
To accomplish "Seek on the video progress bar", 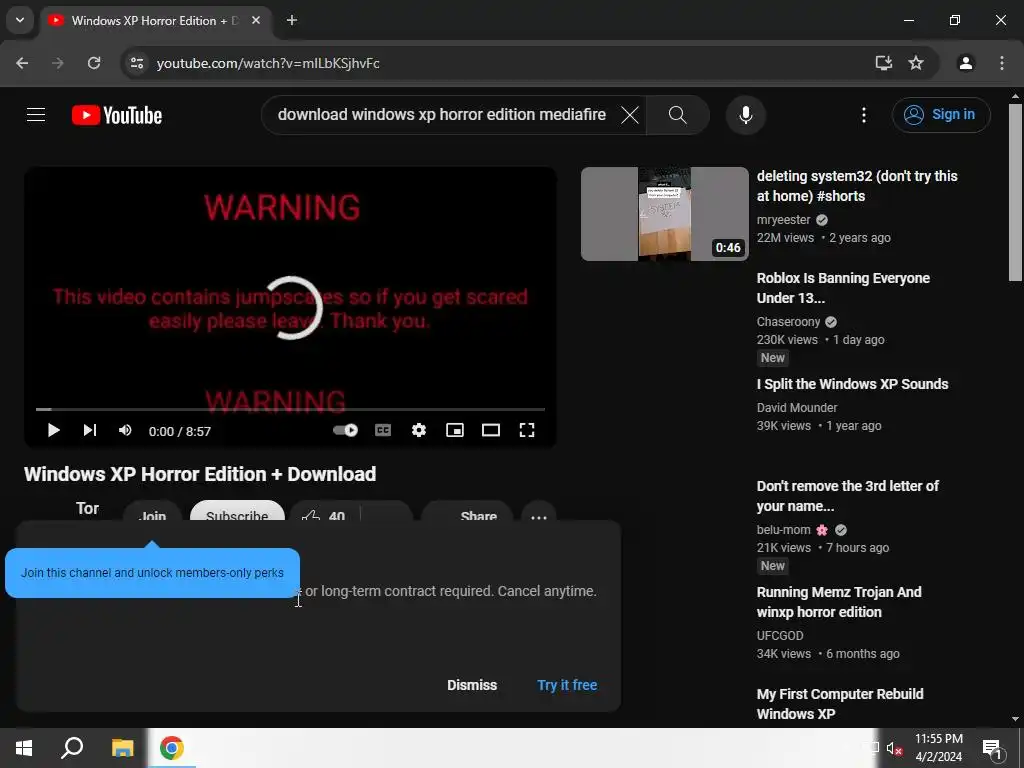I will coord(291,409).
